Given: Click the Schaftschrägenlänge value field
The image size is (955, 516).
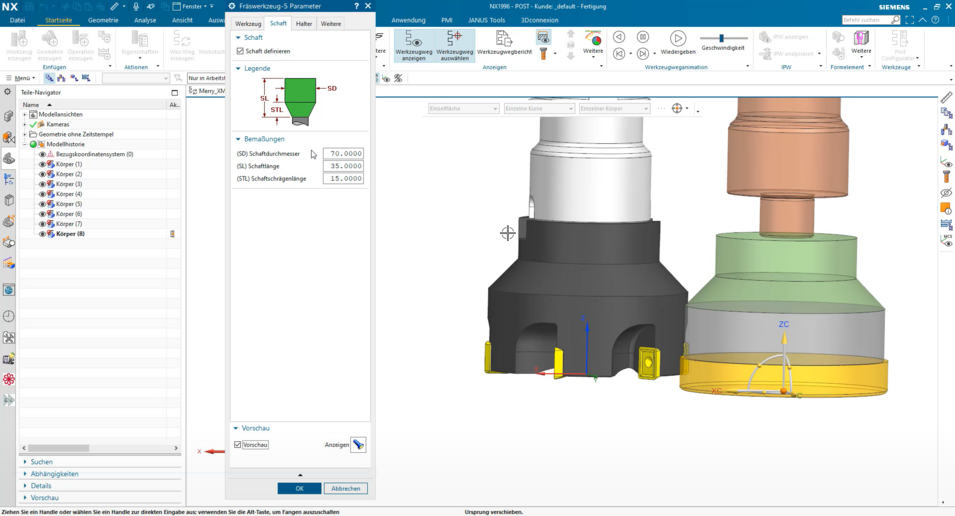Looking at the screenshot, I should 344,178.
